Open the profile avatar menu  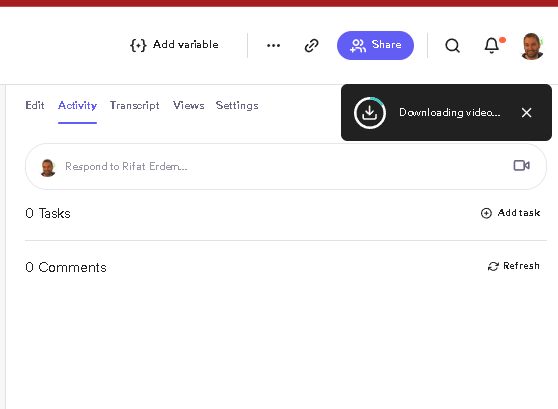(532, 46)
